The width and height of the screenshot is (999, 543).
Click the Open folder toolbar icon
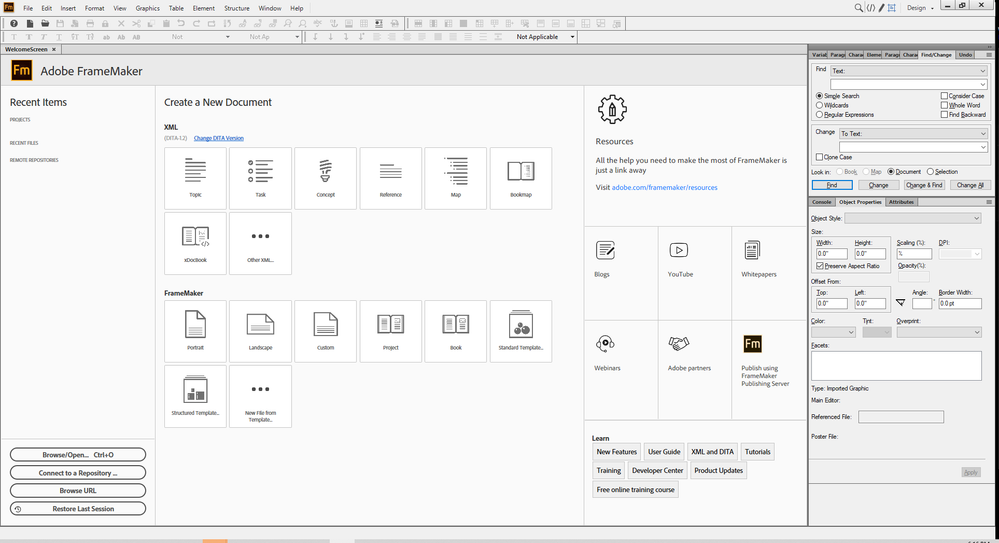coord(45,24)
